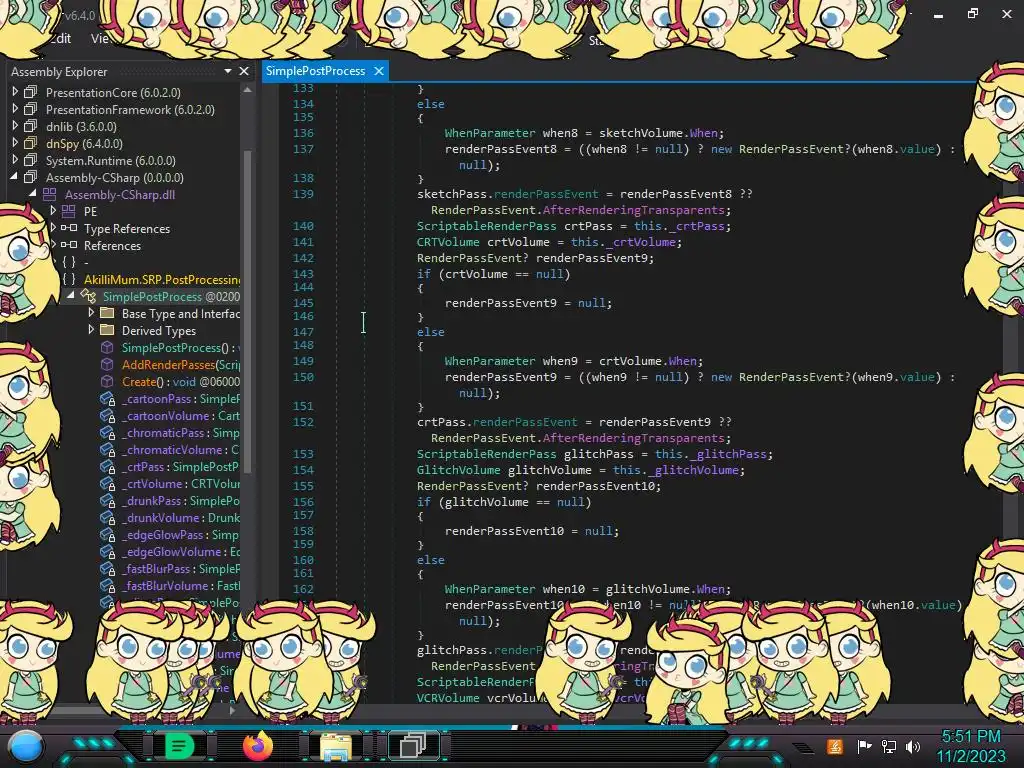The width and height of the screenshot is (1024, 768).
Task: Close the Assembly Explorer panel
Action: tap(244, 71)
